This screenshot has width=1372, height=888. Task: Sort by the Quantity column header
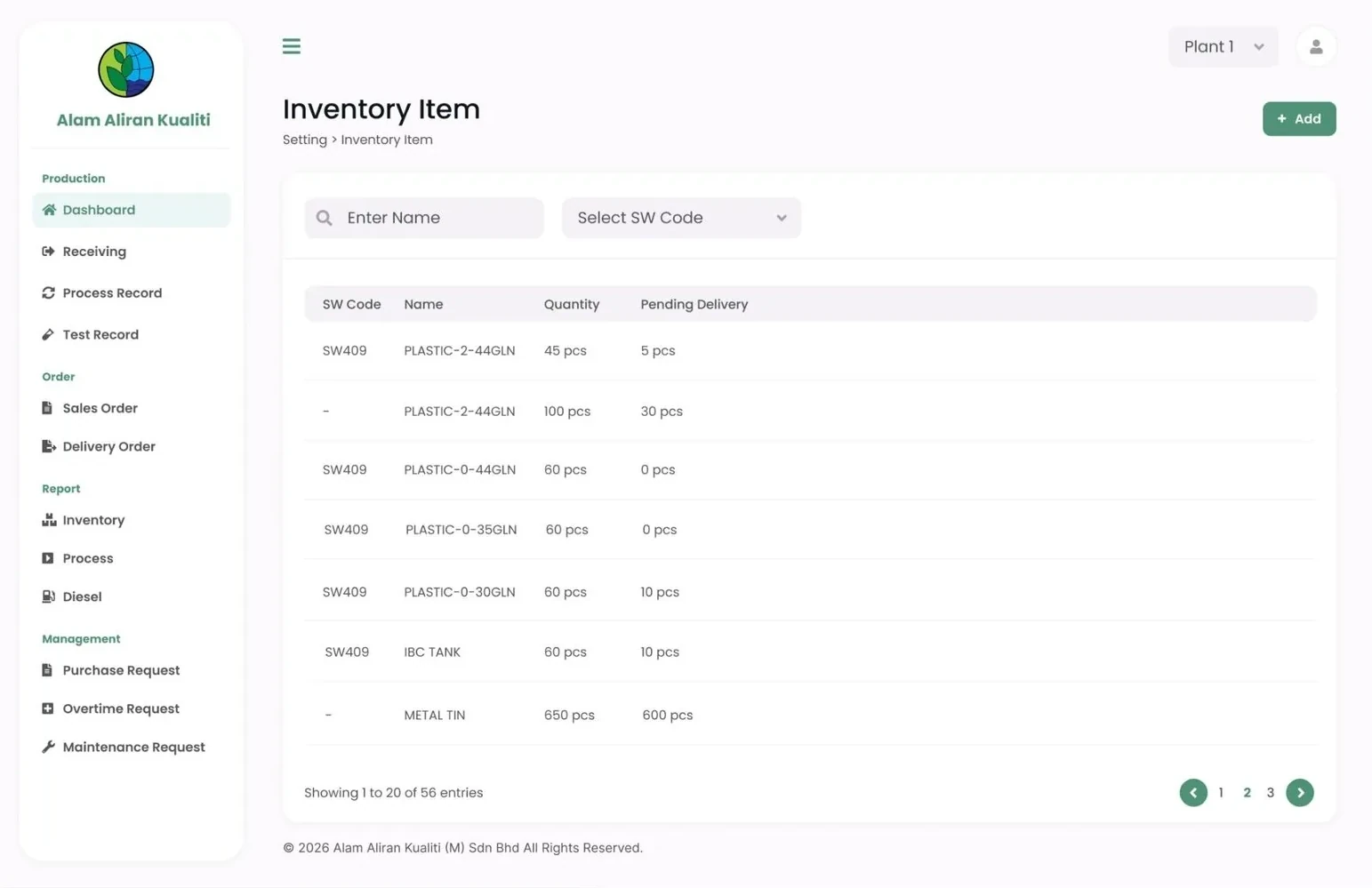coord(572,304)
